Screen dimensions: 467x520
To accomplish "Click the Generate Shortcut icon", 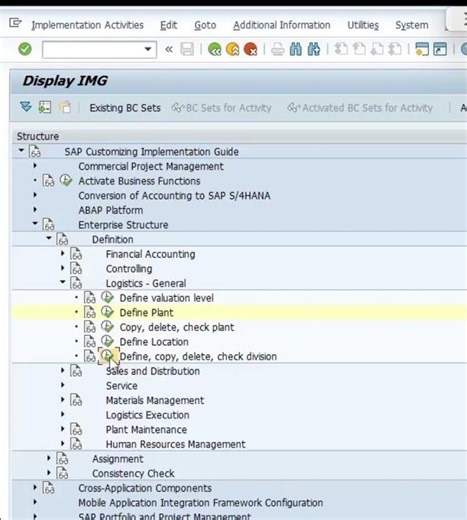I will click(x=440, y=49).
